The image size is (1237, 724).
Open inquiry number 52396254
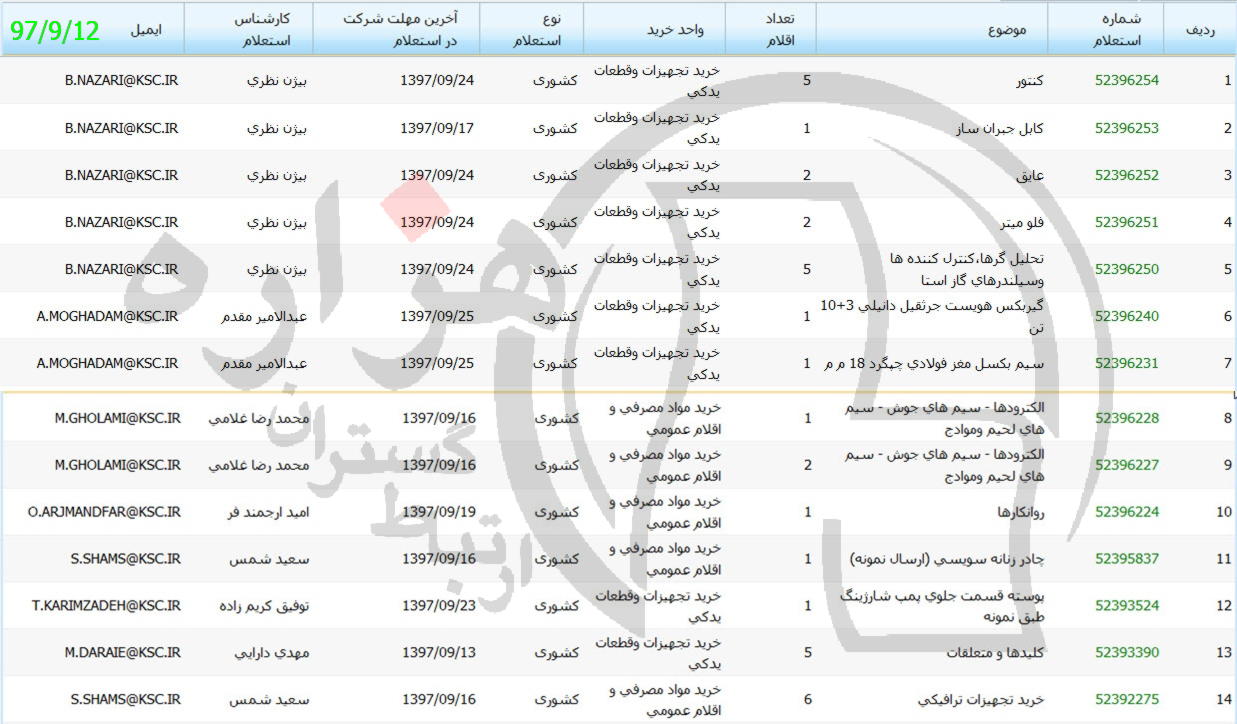click(1126, 80)
